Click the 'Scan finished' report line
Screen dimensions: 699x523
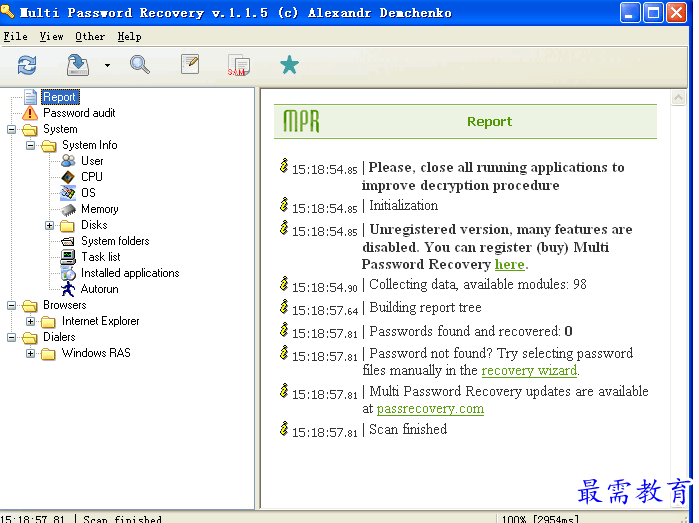tap(408, 429)
